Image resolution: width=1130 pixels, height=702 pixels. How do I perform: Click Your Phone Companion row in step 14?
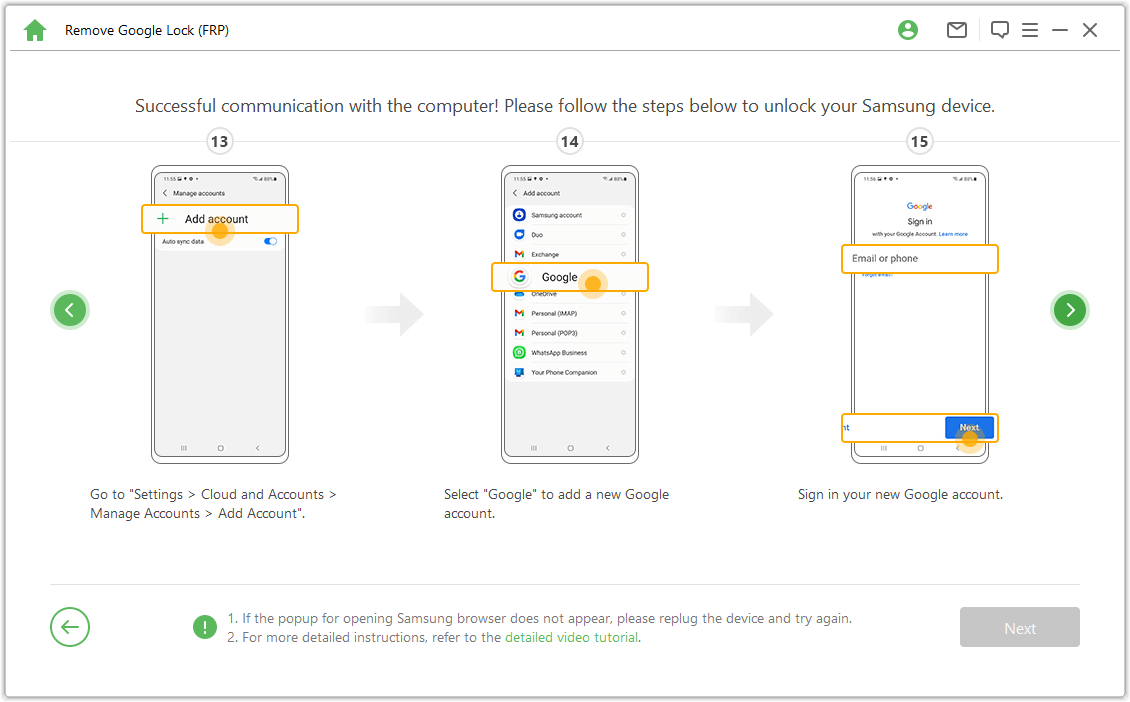(570, 373)
